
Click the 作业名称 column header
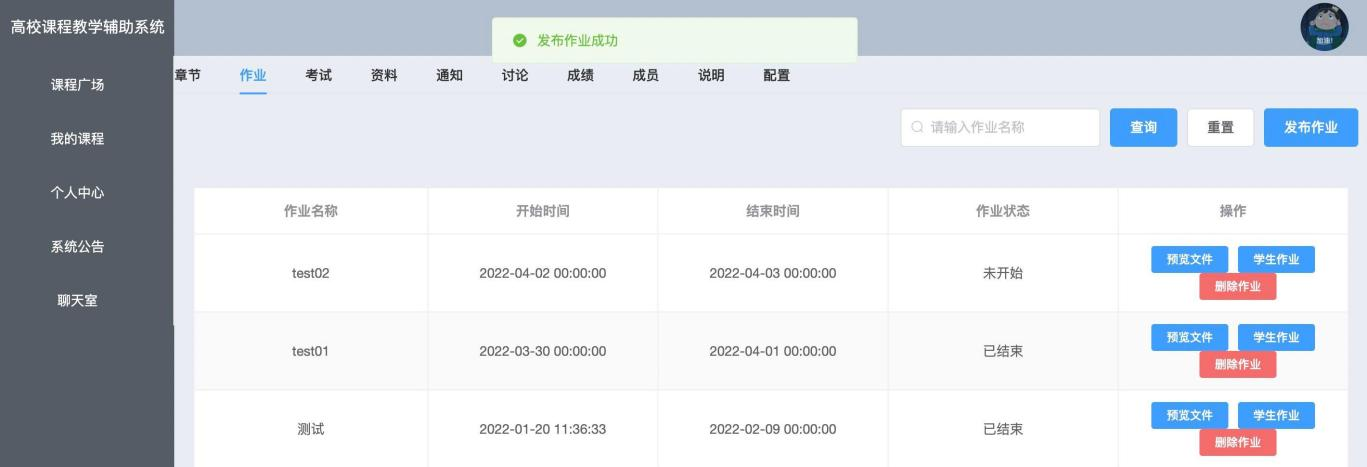[x=311, y=211]
